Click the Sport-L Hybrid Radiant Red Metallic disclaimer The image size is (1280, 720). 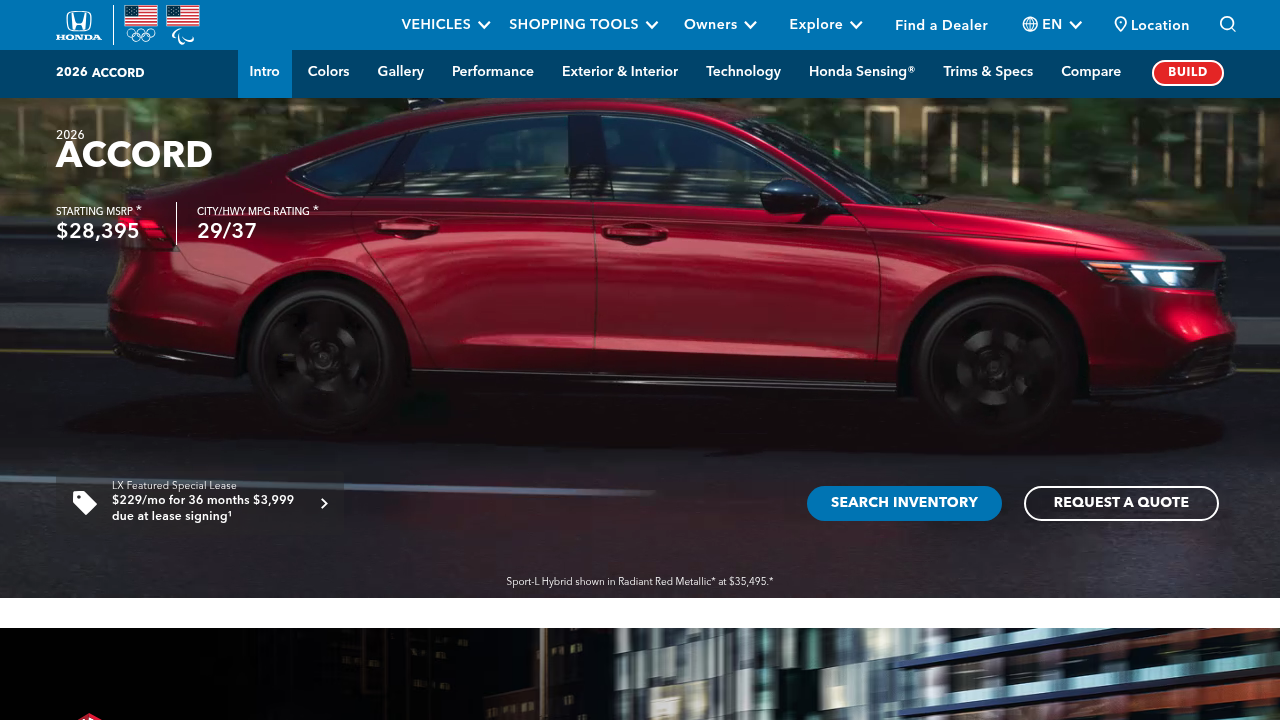point(640,581)
